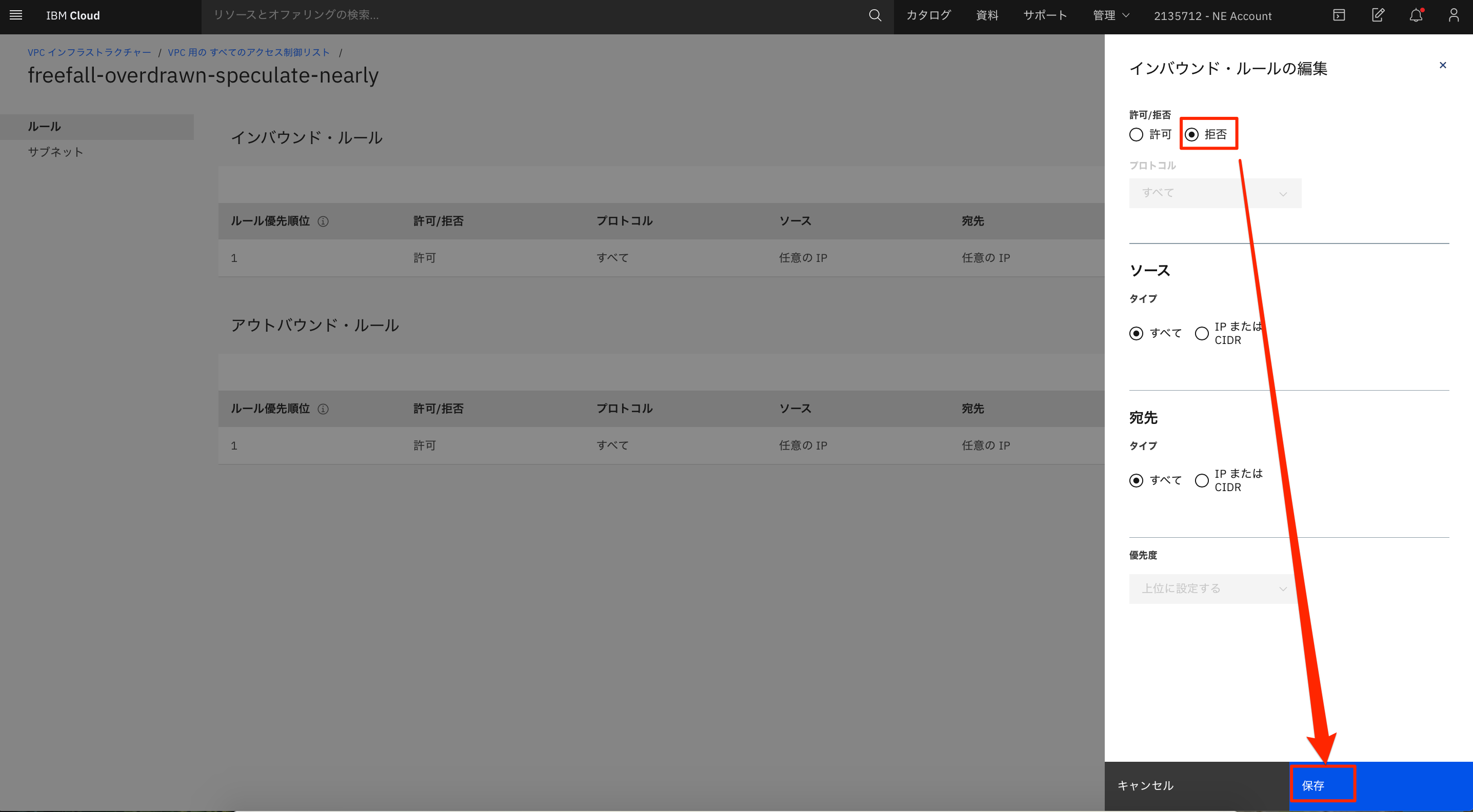Screen dimensions: 1473x812
Task: Open the VPC インフラストラクチャー breadcrumb link
Action: [x=89, y=52]
